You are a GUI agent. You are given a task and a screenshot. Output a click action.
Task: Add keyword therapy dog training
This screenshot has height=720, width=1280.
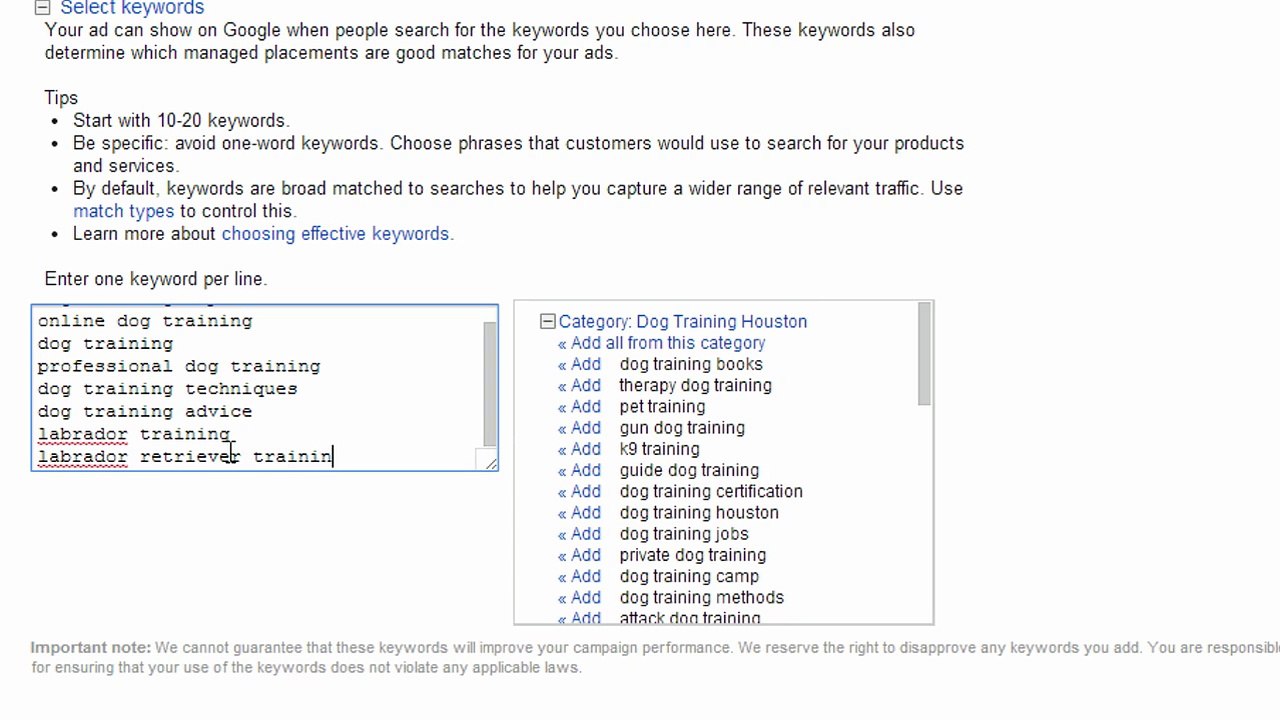tap(579, 385)
